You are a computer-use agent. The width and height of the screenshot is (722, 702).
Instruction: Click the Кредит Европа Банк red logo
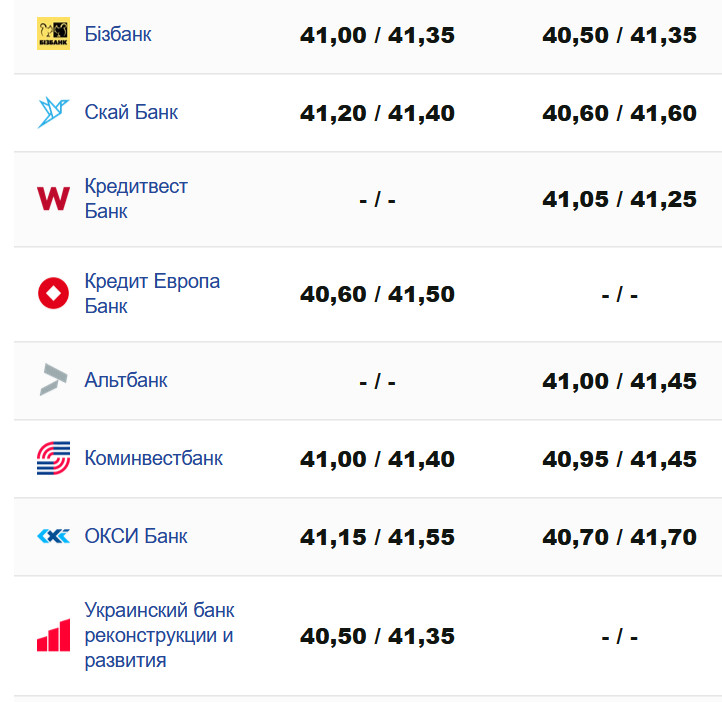click(x=53, y=293)
